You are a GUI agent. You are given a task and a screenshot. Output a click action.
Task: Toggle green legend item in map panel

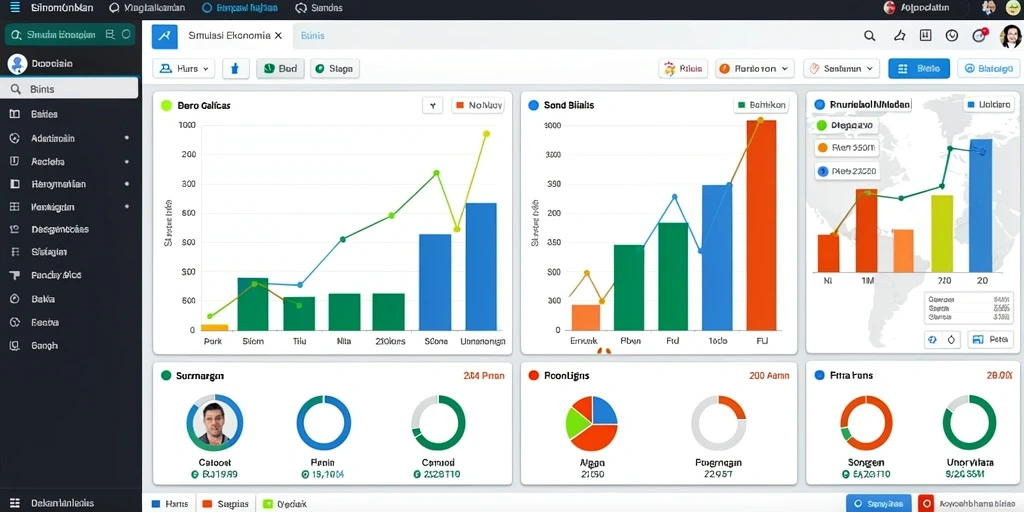pos(846,125)
